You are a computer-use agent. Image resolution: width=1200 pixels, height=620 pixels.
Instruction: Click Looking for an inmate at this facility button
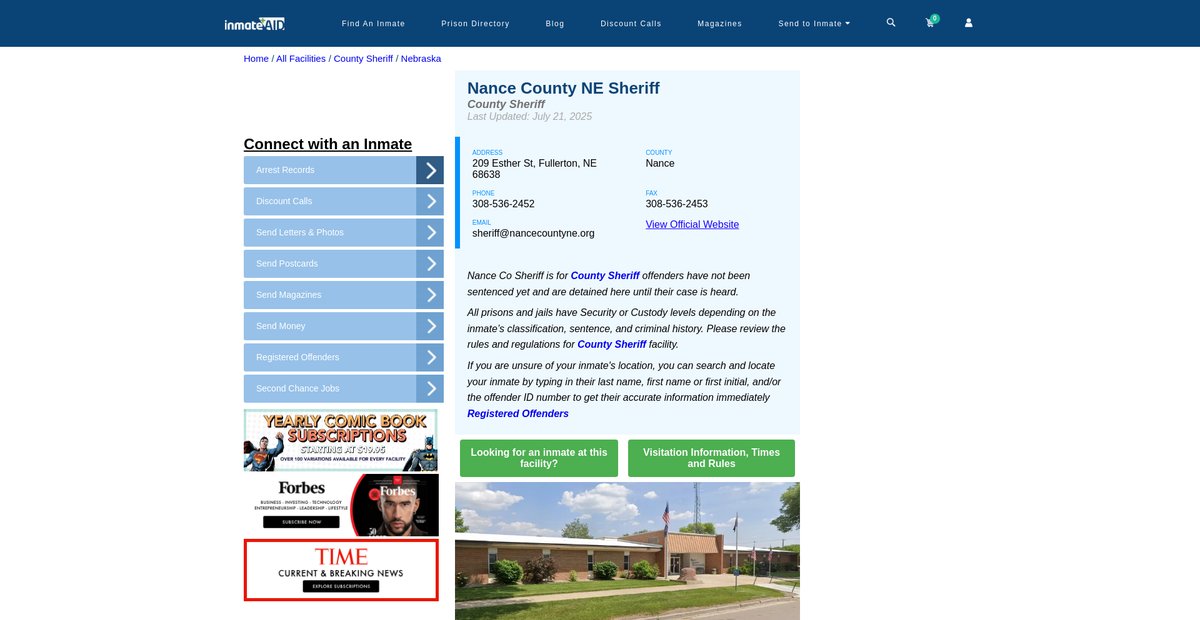[539, 458]
